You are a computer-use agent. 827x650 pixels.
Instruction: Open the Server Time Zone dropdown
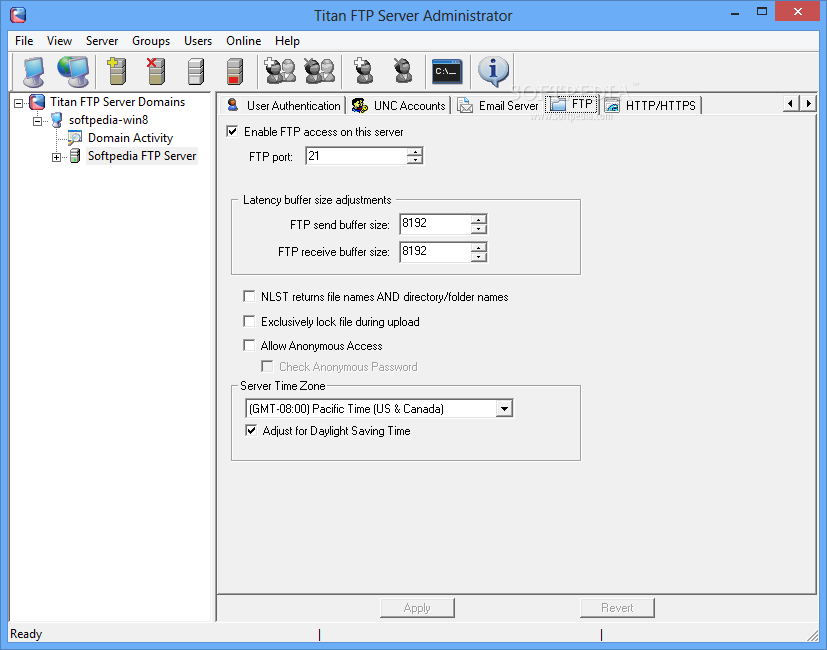tap(504, 409)
